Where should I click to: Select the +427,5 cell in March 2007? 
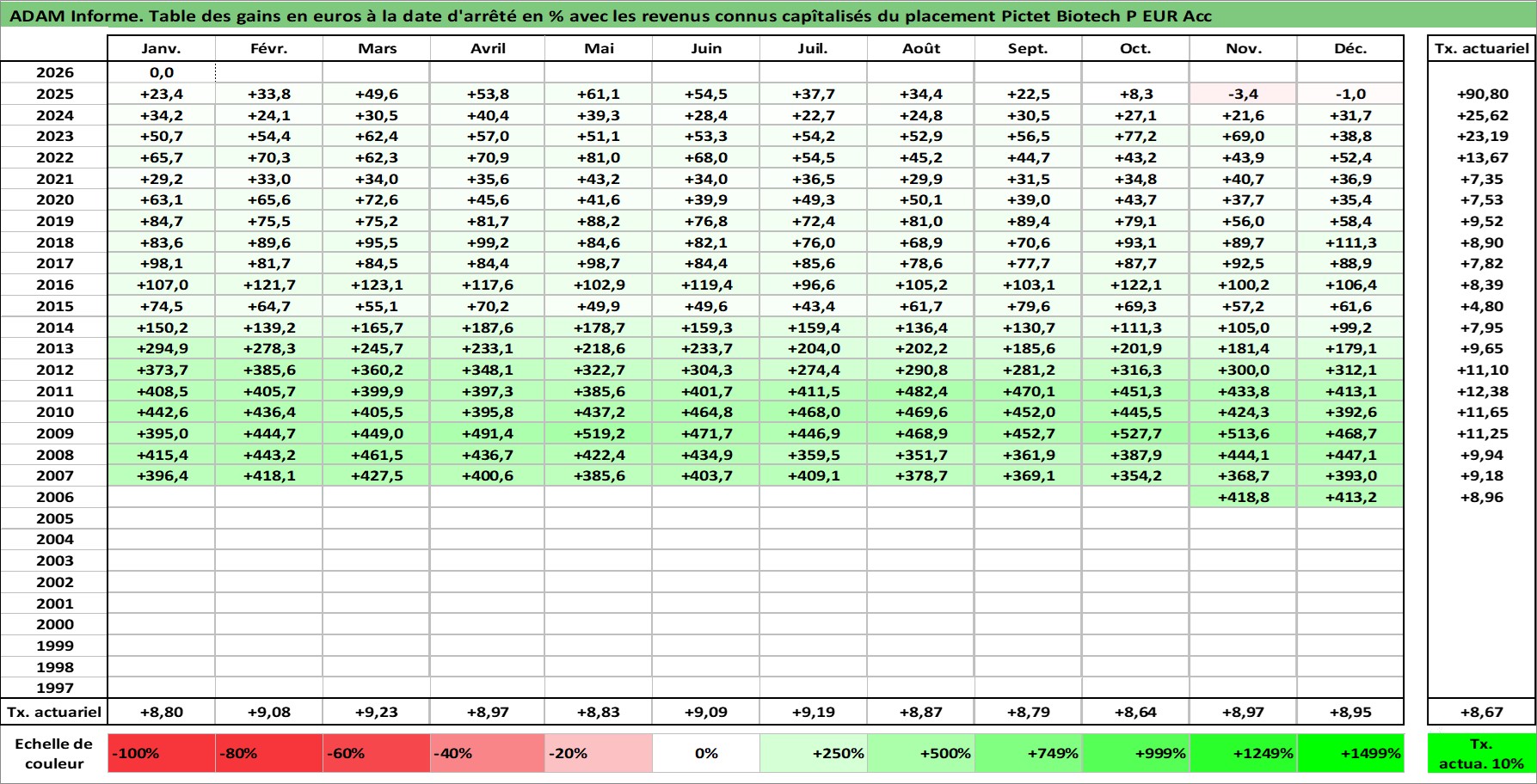tap(377, 475)
